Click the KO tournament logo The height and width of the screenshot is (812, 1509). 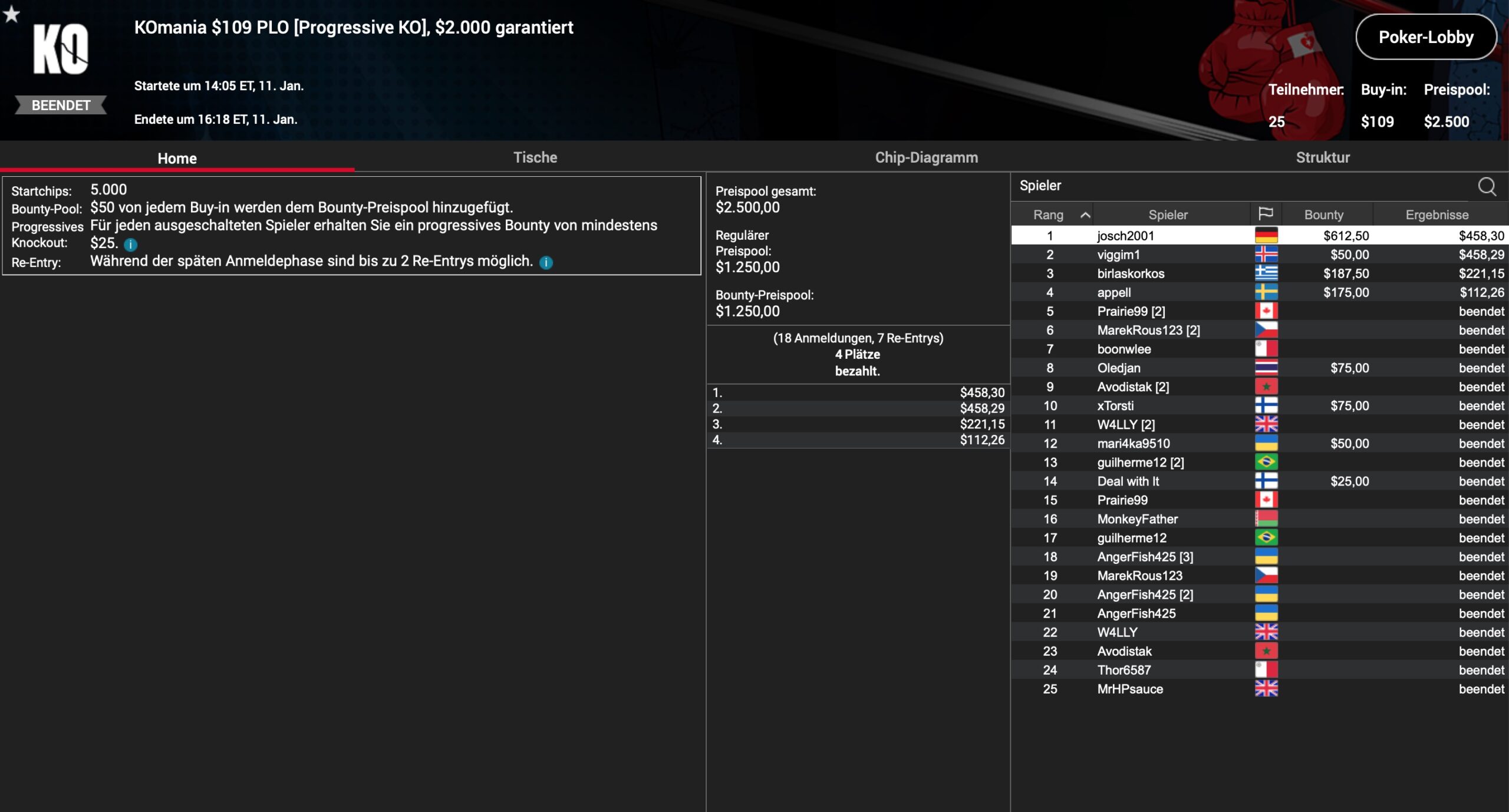pos(61,49)
